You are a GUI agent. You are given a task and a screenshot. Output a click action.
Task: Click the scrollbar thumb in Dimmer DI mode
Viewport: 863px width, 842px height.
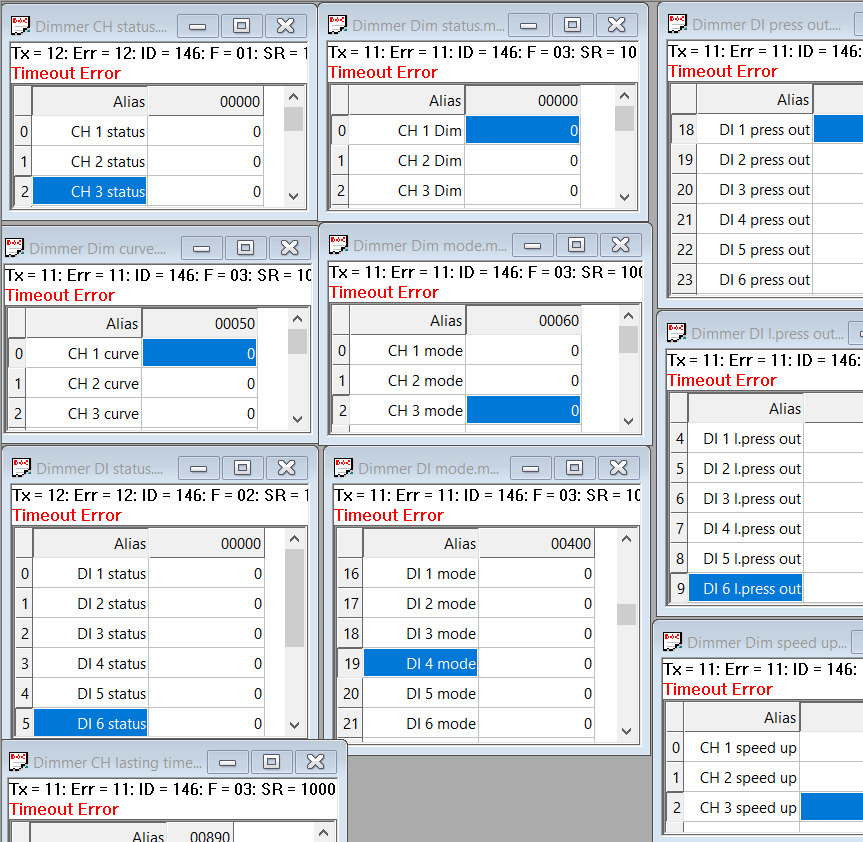click(x=626, y=614)
